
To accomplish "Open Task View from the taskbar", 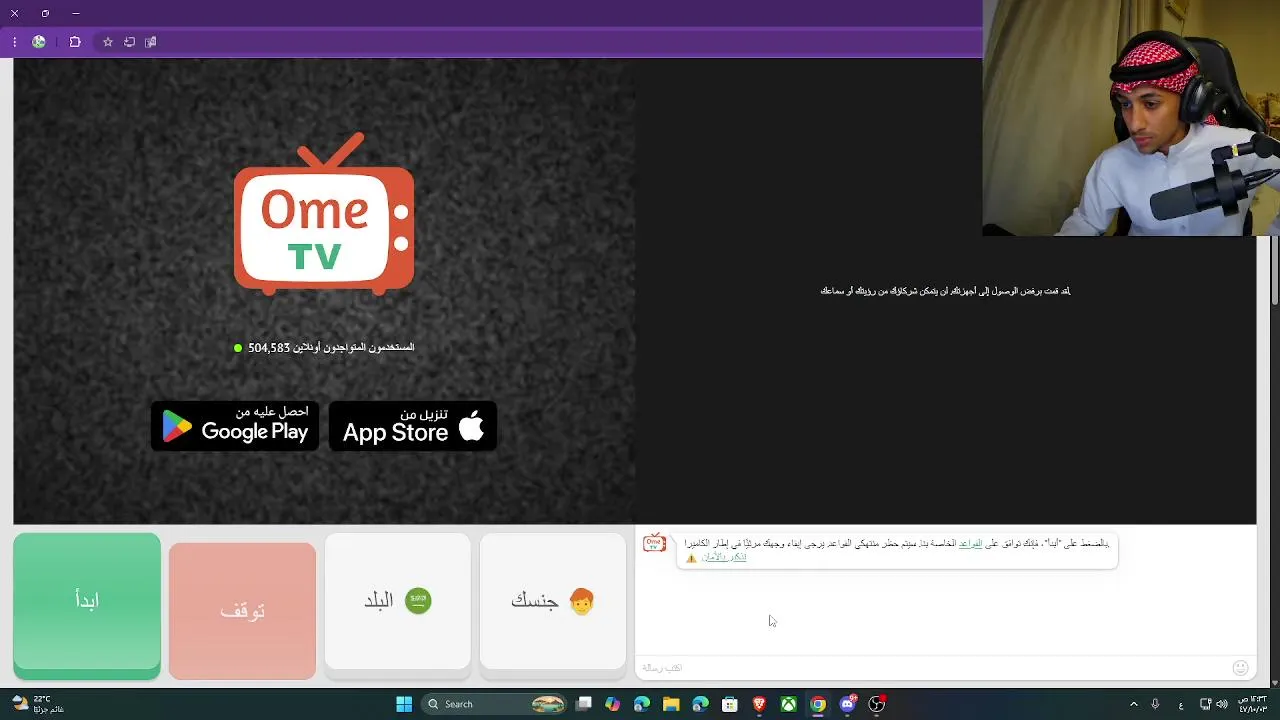I will pos(584,704).
